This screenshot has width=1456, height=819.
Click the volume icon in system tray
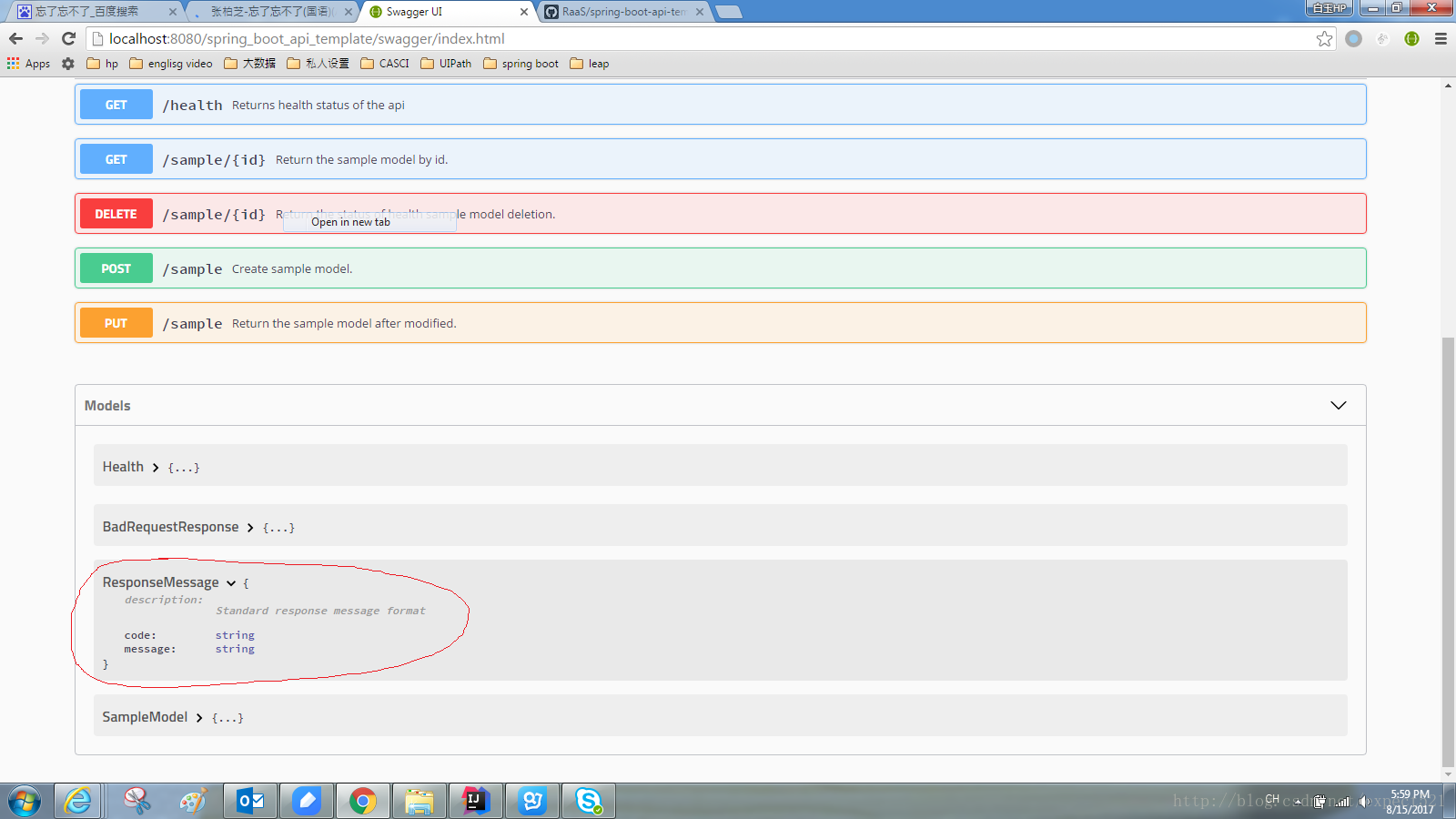1364,802
